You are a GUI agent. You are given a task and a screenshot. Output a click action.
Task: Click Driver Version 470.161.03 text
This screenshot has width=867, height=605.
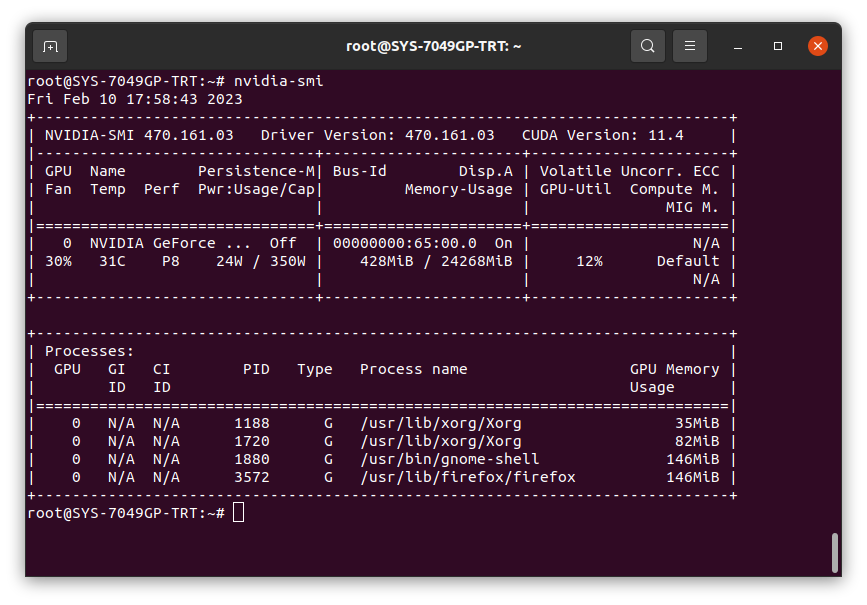coord(378,135)
